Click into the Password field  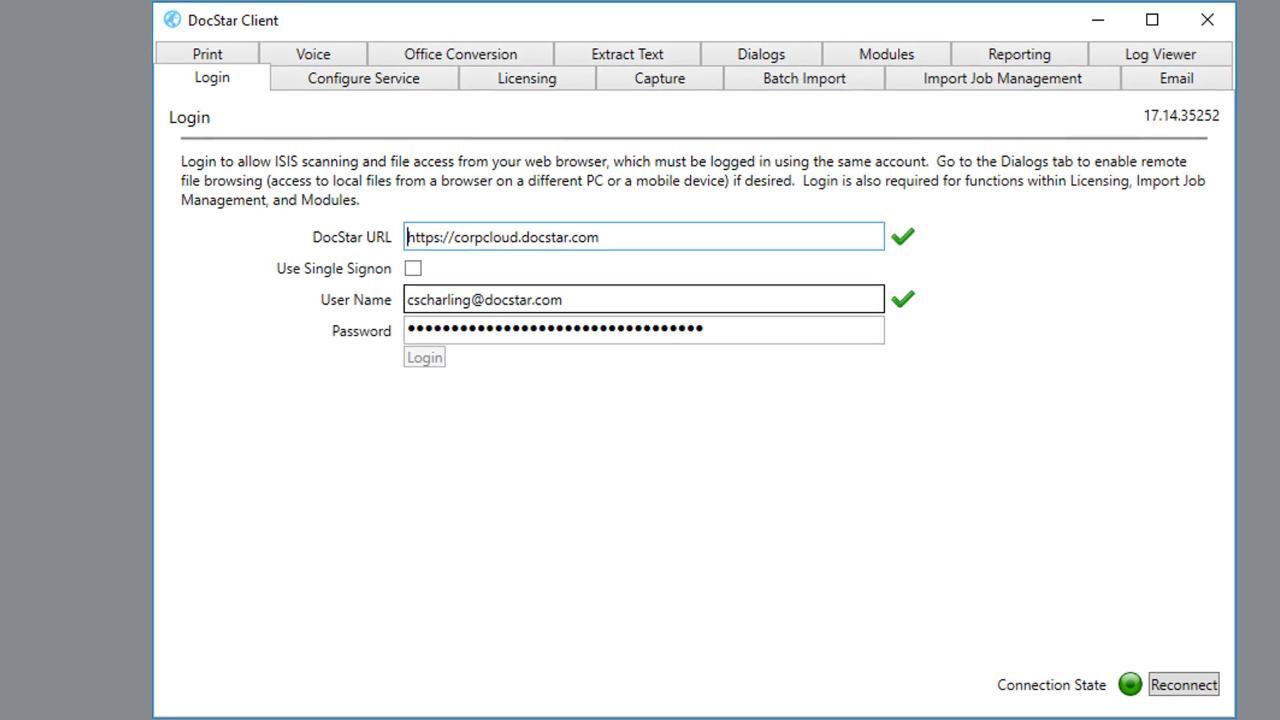[644, 330]
